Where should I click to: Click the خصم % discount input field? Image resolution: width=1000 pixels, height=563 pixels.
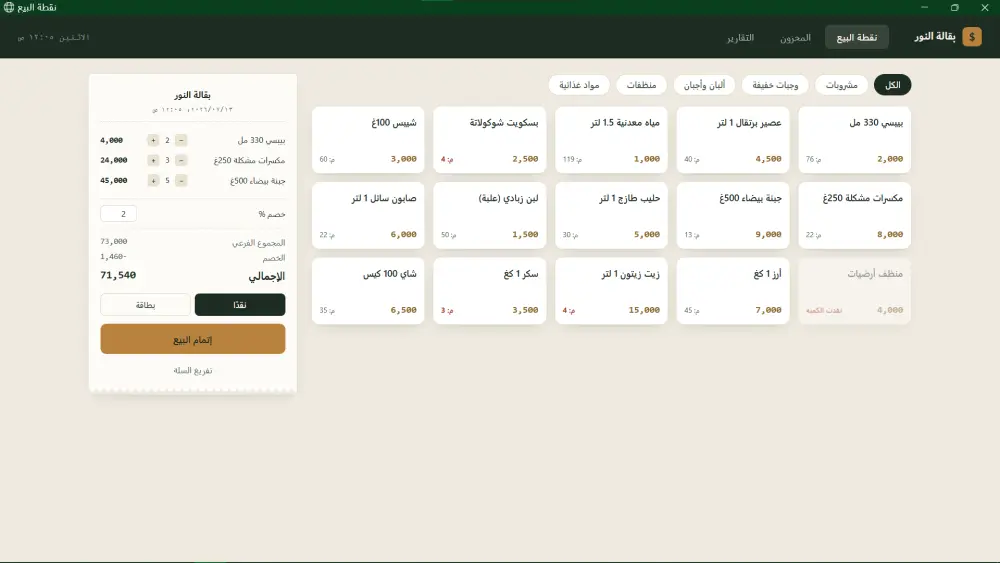coord(118,214)
